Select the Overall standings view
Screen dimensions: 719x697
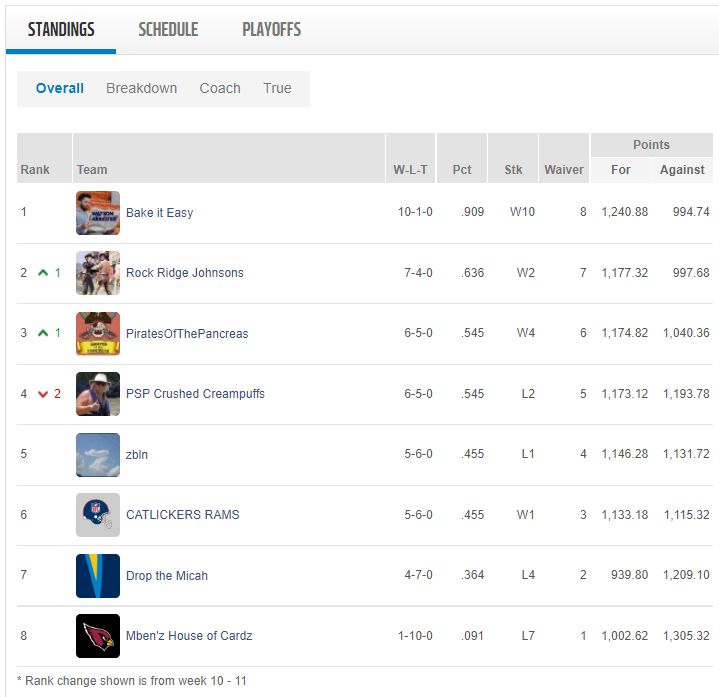pos(60,88)
